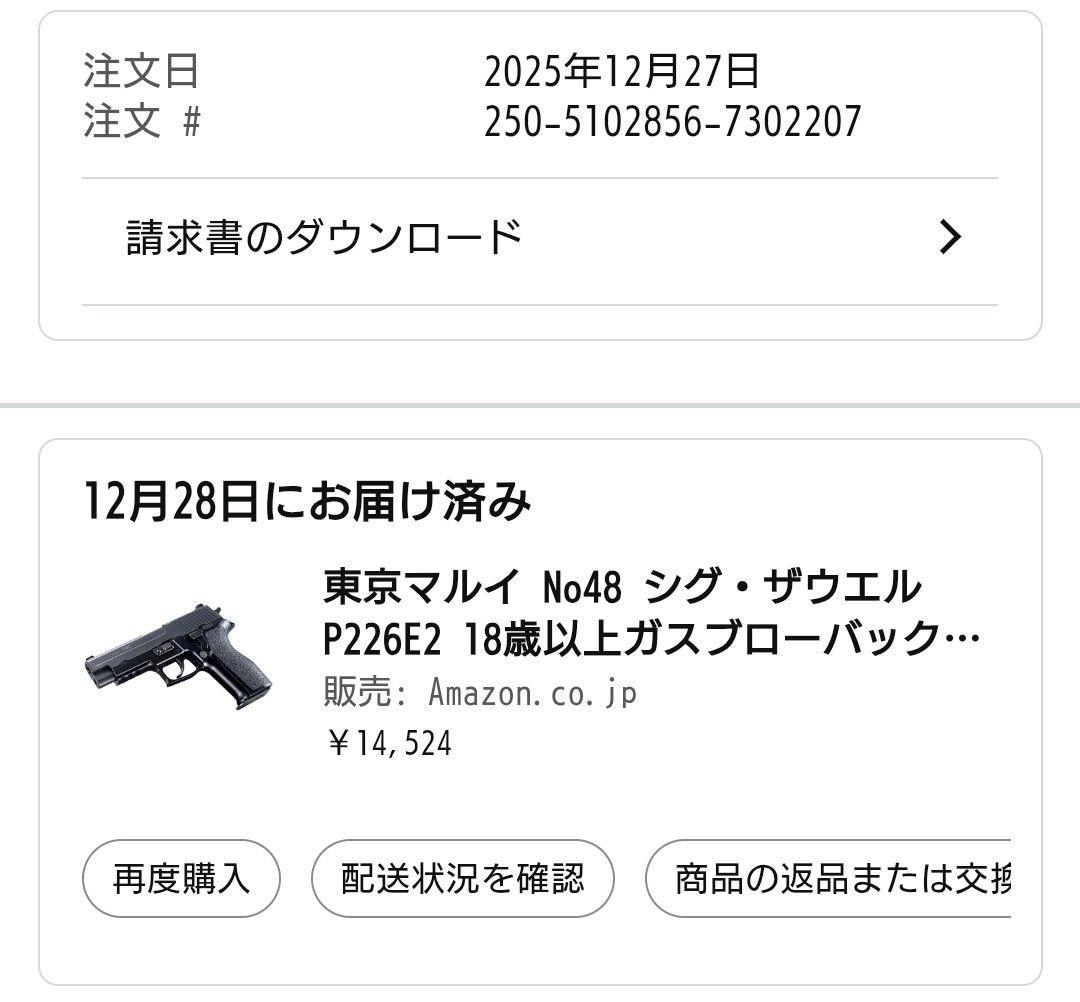The width and height of the screenshot is (1080, 1002).
Task: Click the price ¥14,524 text
Action: click(385, 741)
